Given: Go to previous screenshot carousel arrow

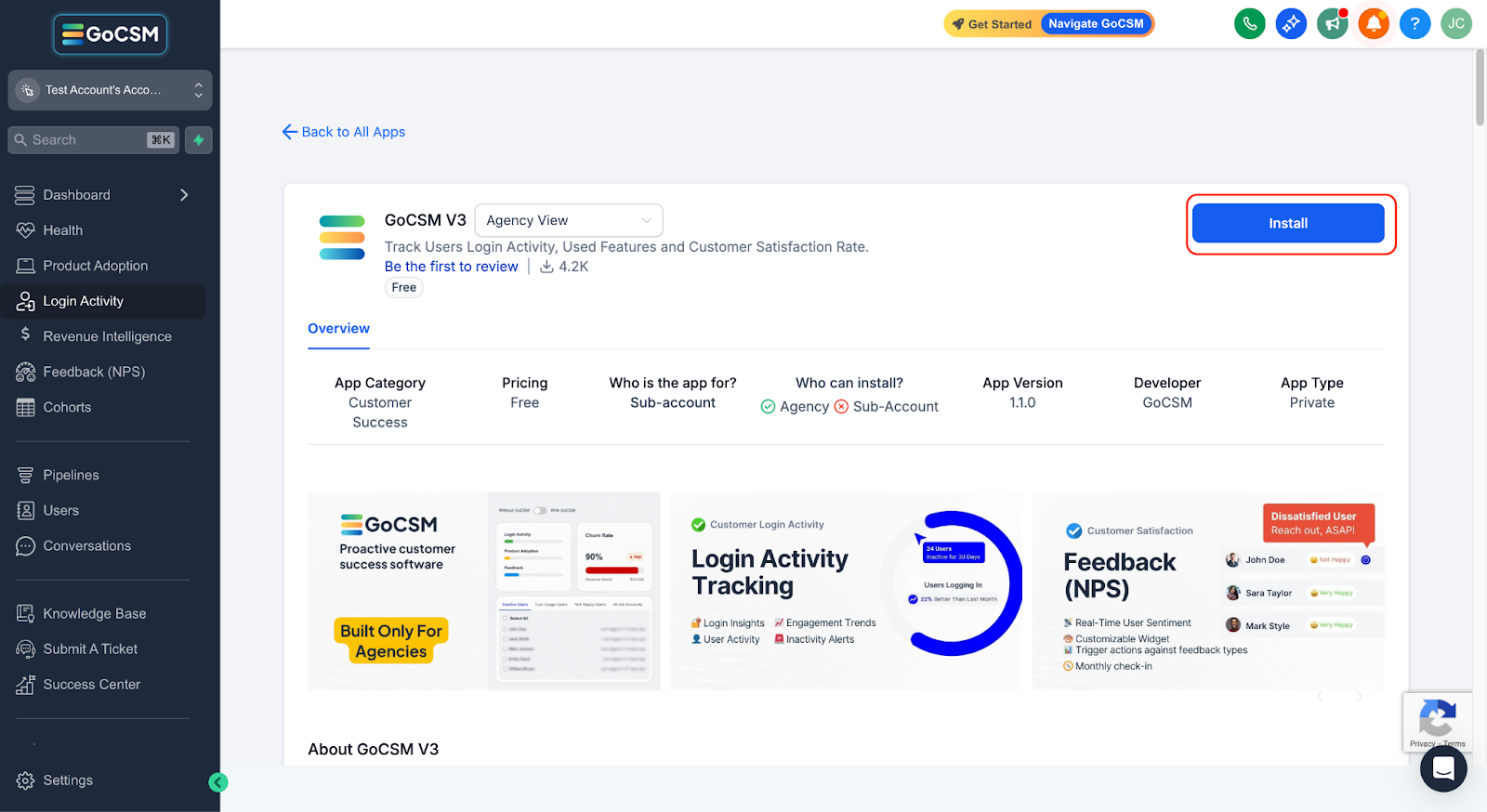Looking at the screenshot, I should coord(1320,696).
